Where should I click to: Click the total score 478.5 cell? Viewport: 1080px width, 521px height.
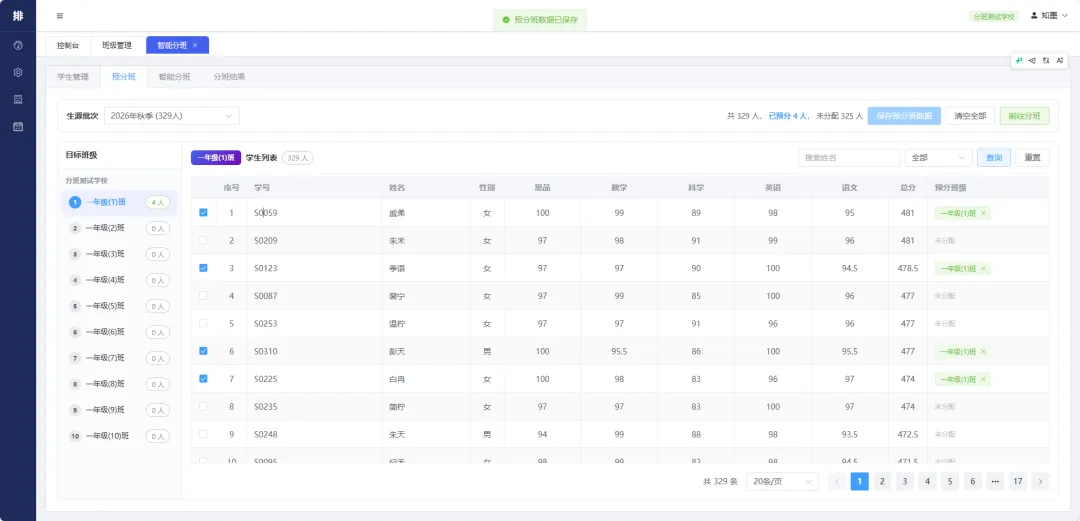[x=908, y=268]
